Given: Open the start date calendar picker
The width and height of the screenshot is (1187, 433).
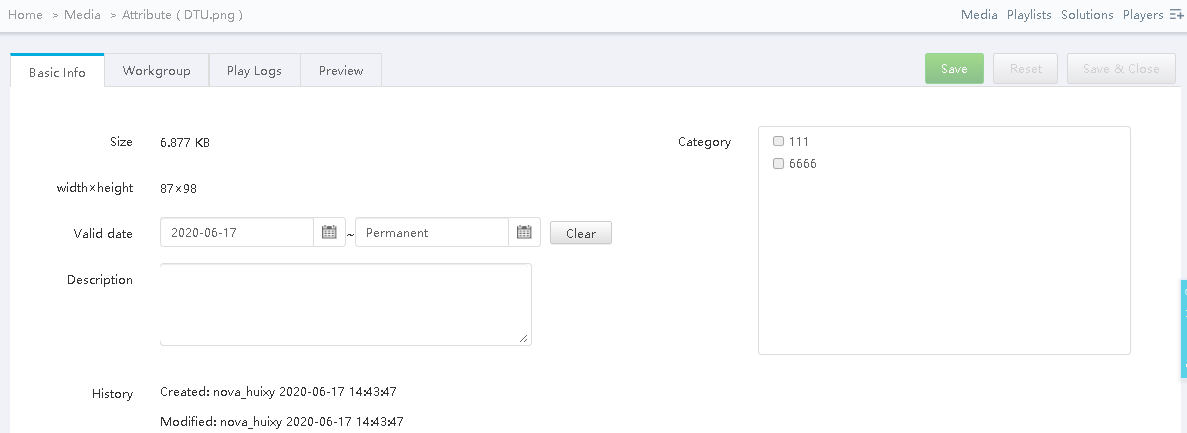Looking at the screenshot, I should click(x=329, y=232).
